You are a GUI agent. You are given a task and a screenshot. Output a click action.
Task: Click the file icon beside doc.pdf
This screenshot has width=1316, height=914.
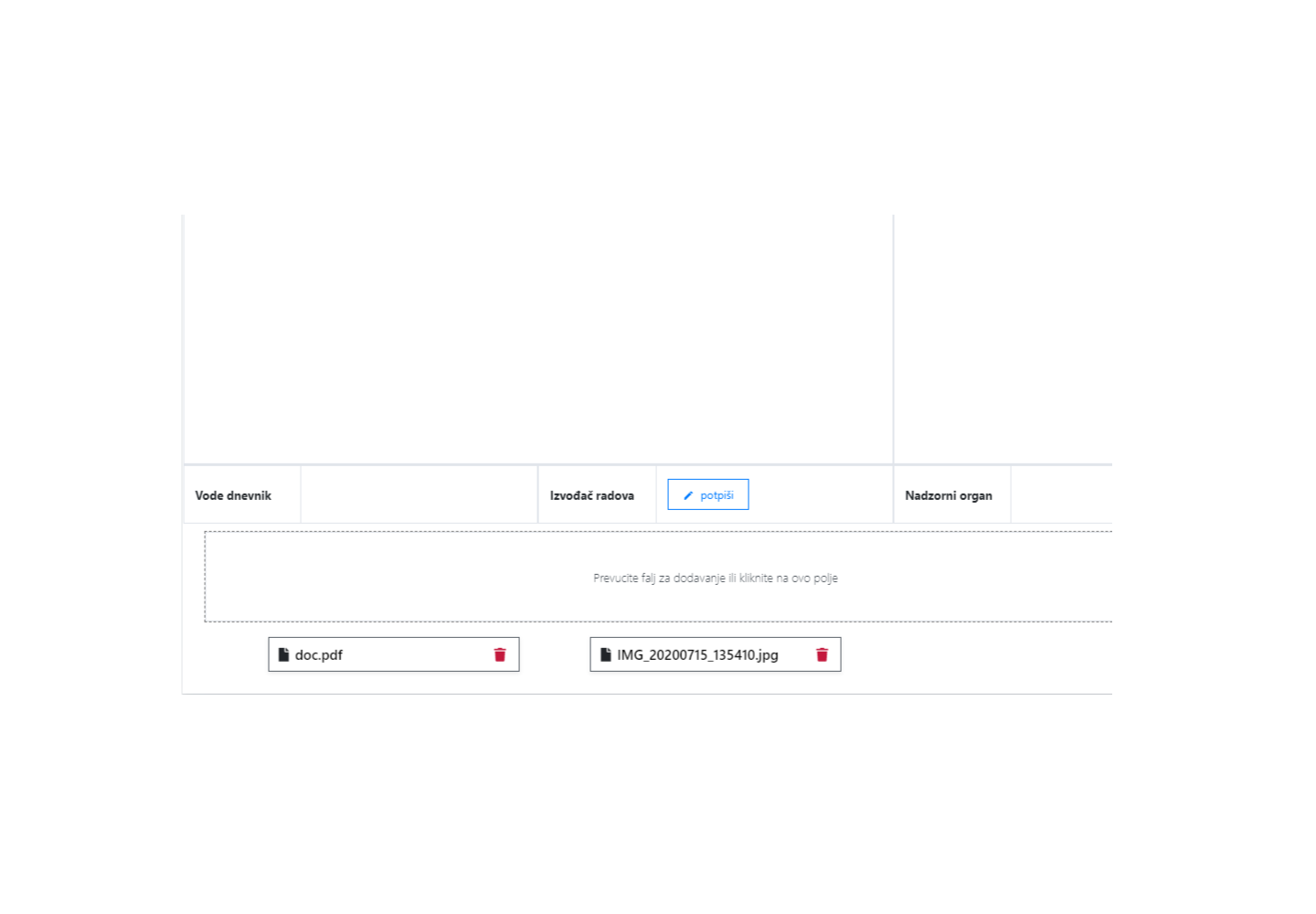[x=283, y=654]
